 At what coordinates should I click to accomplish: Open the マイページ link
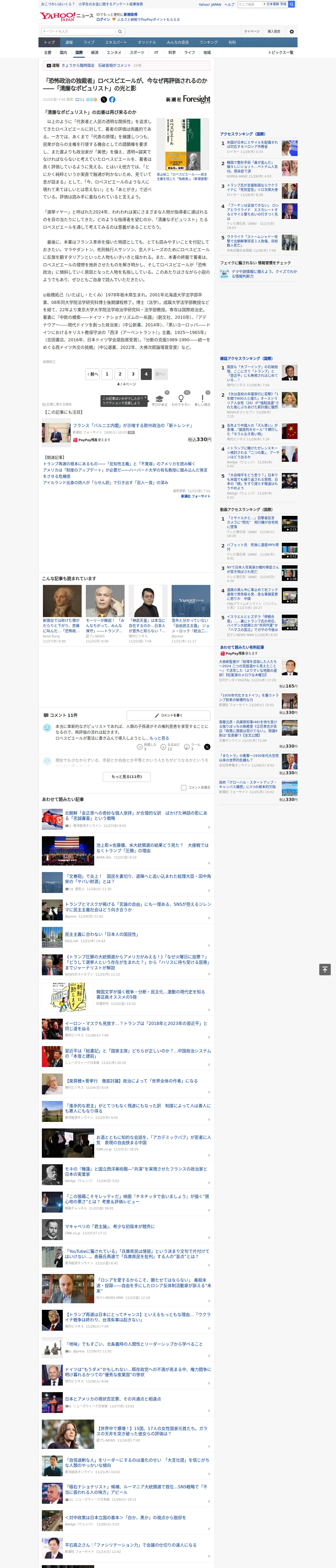[x=252, y=32]
